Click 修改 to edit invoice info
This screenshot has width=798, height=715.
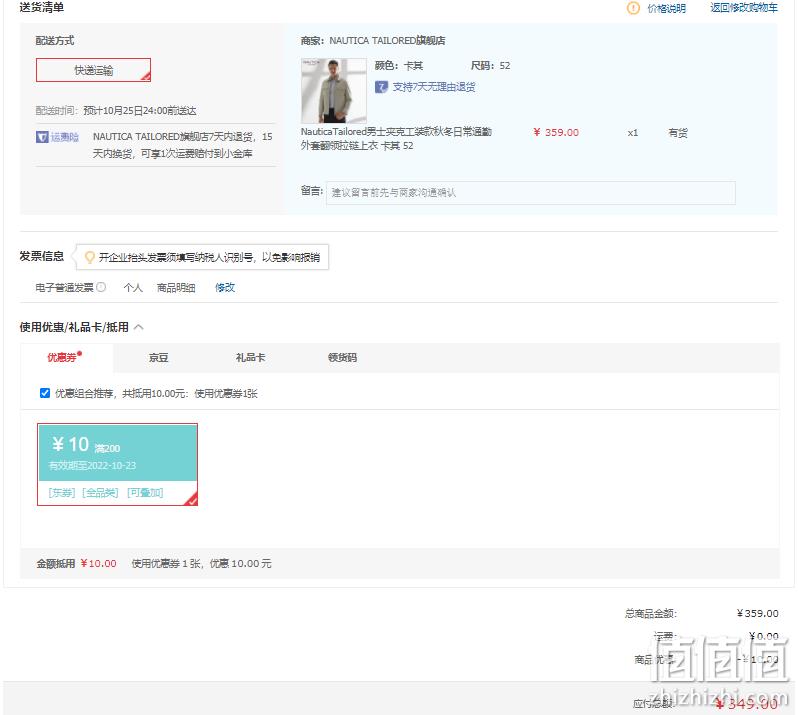[225, 288]
